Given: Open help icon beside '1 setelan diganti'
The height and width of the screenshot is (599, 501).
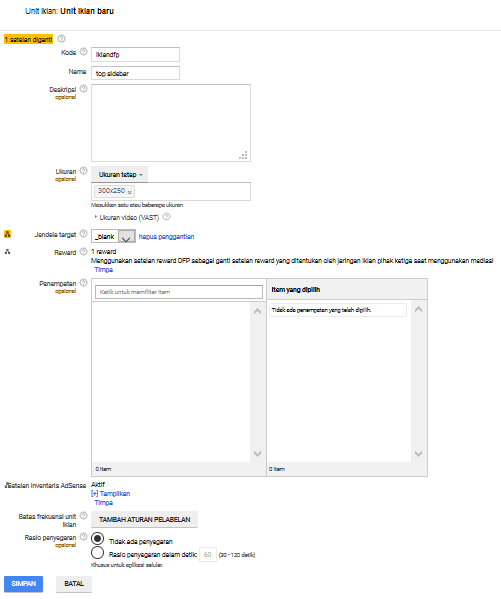Looking at the screenshot, I should point(62,39).
